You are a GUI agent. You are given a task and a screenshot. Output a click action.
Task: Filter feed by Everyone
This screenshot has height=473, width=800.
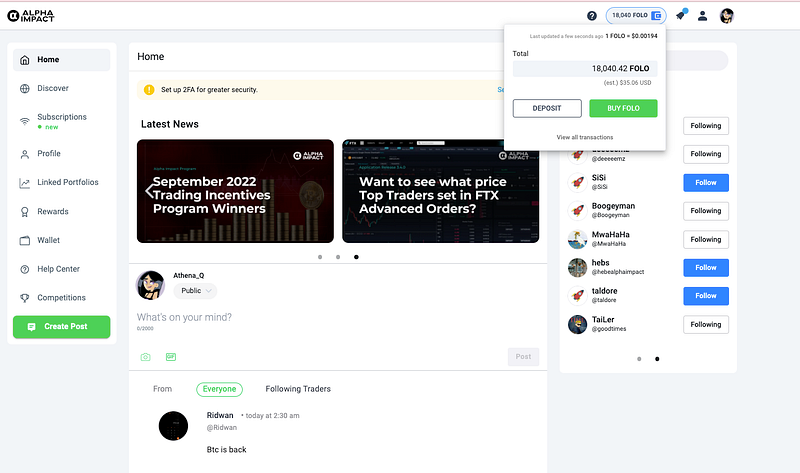click(219, 389)
